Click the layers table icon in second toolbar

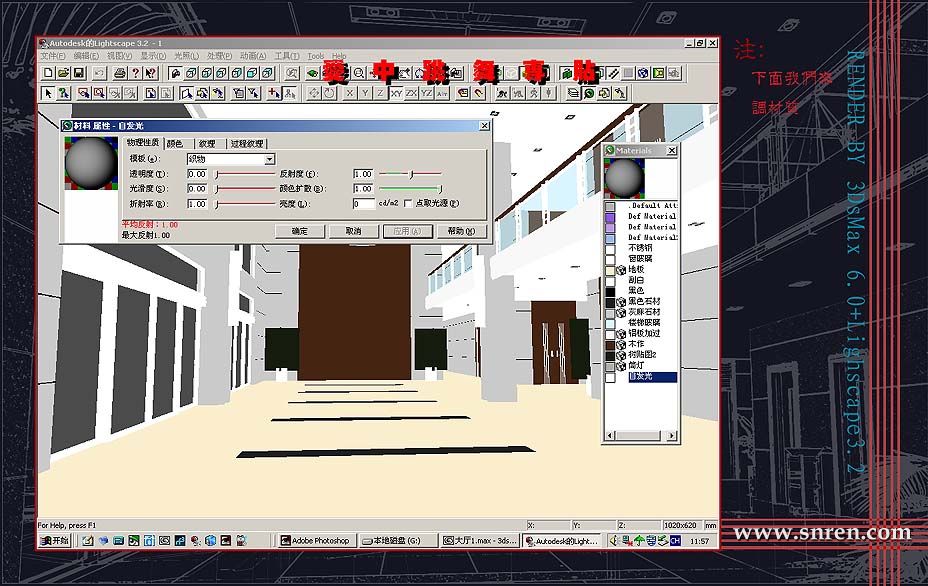[572, 93]
